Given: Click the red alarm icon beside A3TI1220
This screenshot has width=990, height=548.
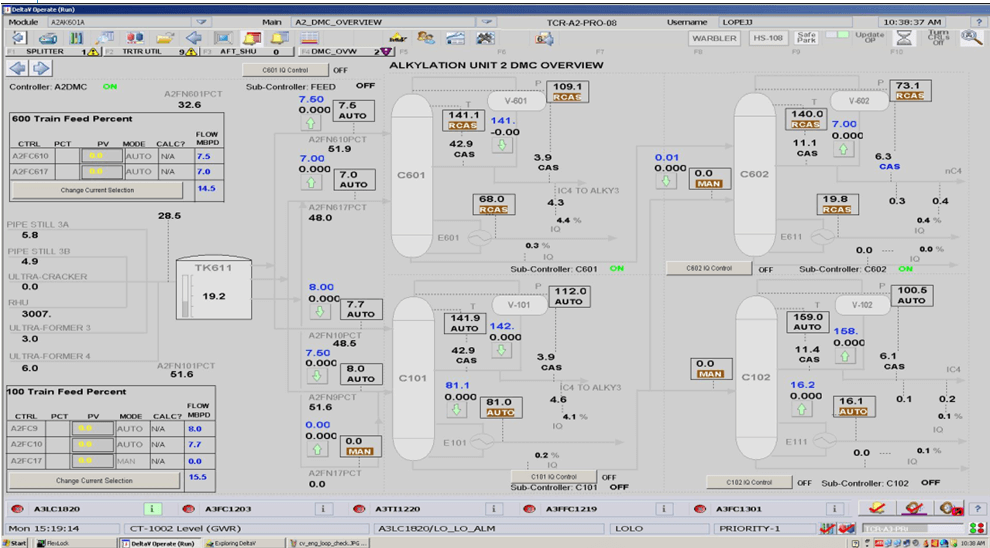Looking at the screenshot, I should (359, 509).
